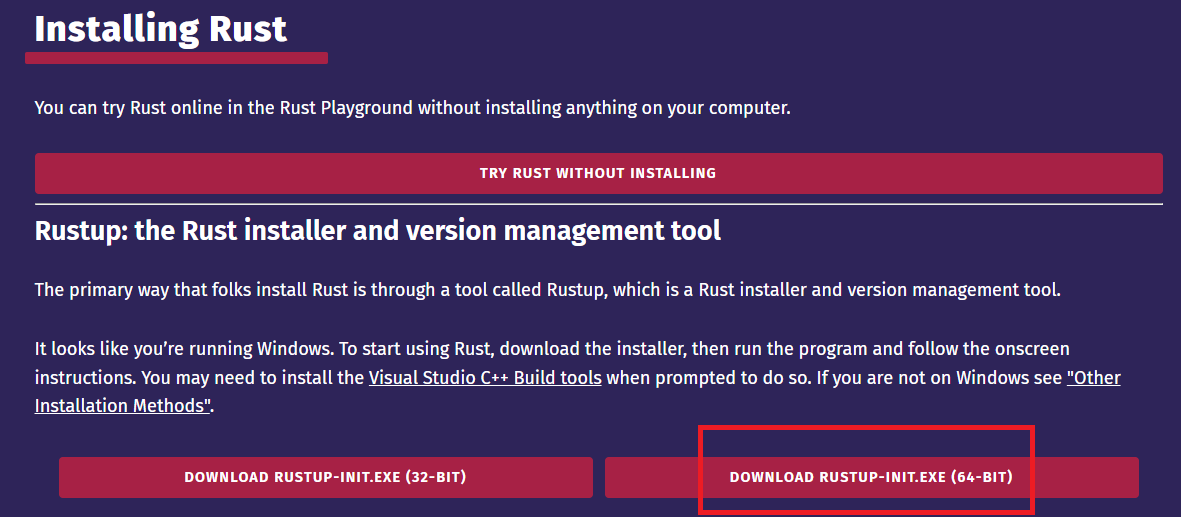Download rustup-init.exe 64-bit installer
The width and height of the screenshot is (1181, 517).
(871, 477)
